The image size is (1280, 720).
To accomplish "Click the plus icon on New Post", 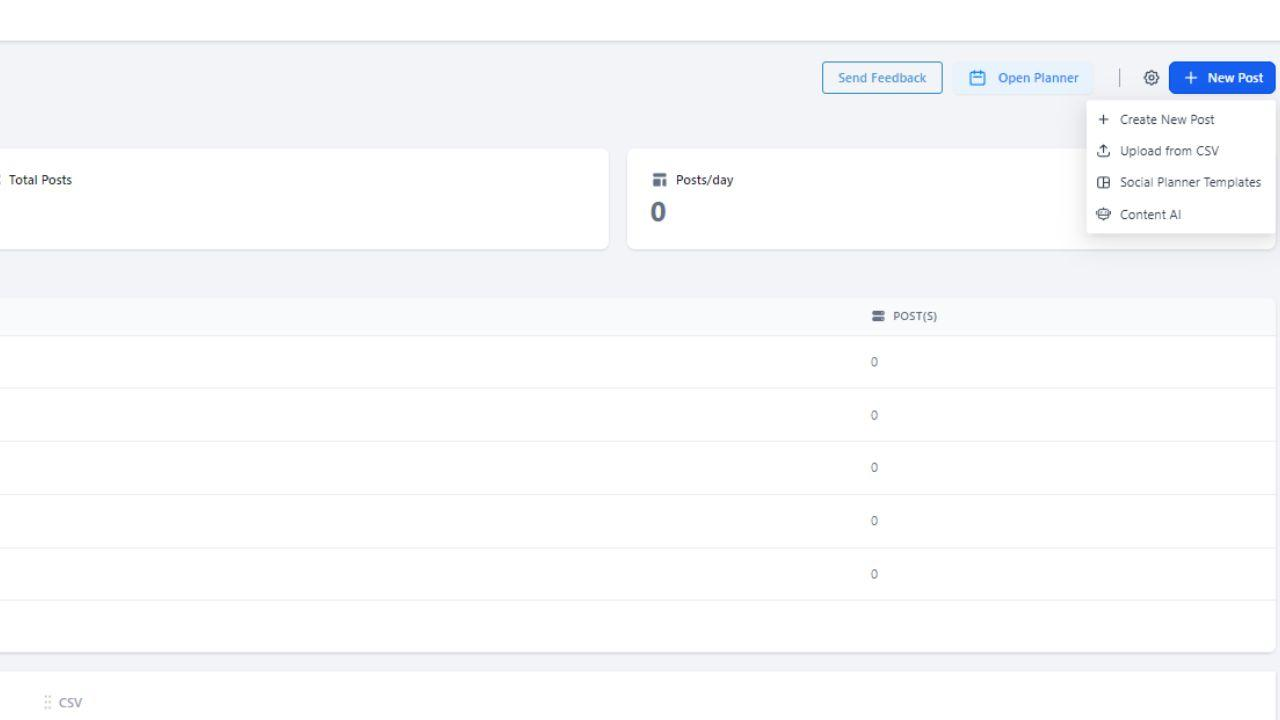I will tap(1190, 78).
